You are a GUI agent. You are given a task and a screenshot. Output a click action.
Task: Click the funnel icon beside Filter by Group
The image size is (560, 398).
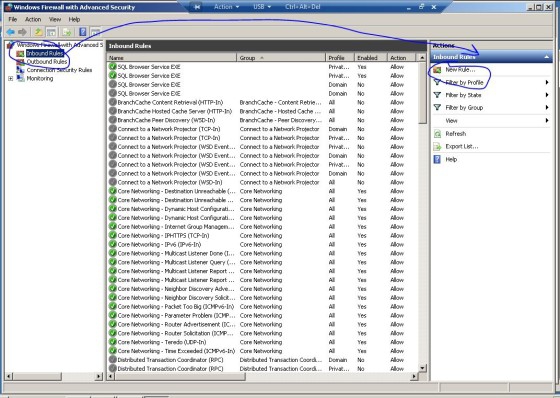point(437,108)
